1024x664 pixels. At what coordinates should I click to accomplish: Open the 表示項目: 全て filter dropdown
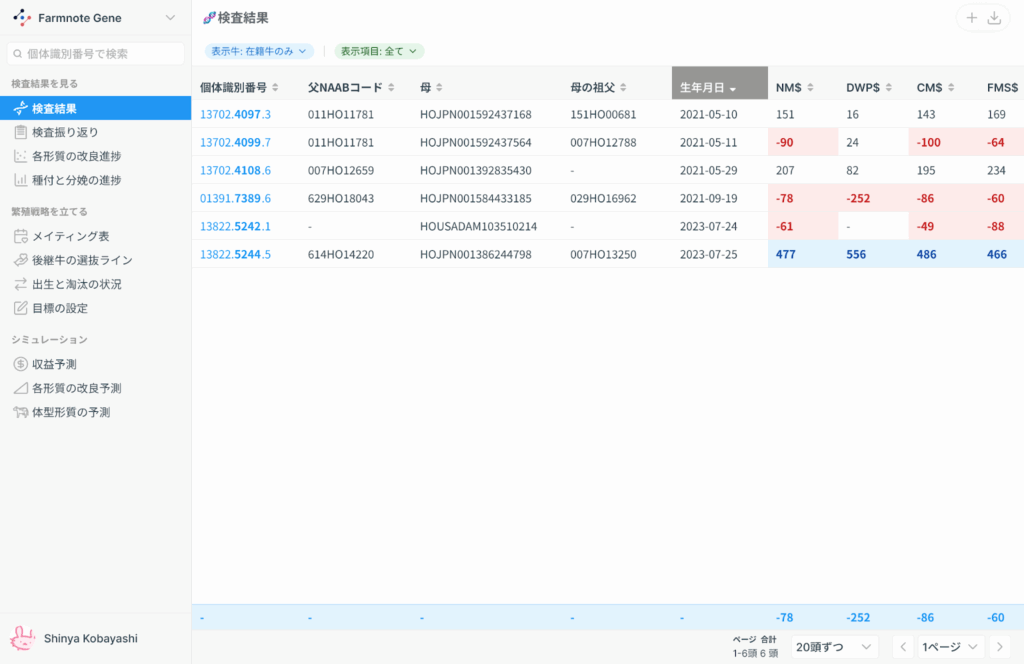click(379, 51)
